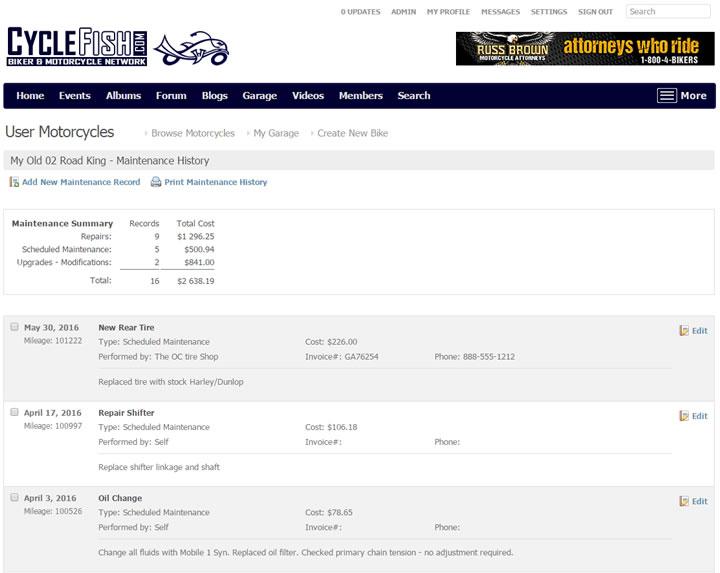The height and width of the screenshot is (573, 720).
Task: Open the Albums menu item
Action: pyautogui.click(x=123, y=96)
